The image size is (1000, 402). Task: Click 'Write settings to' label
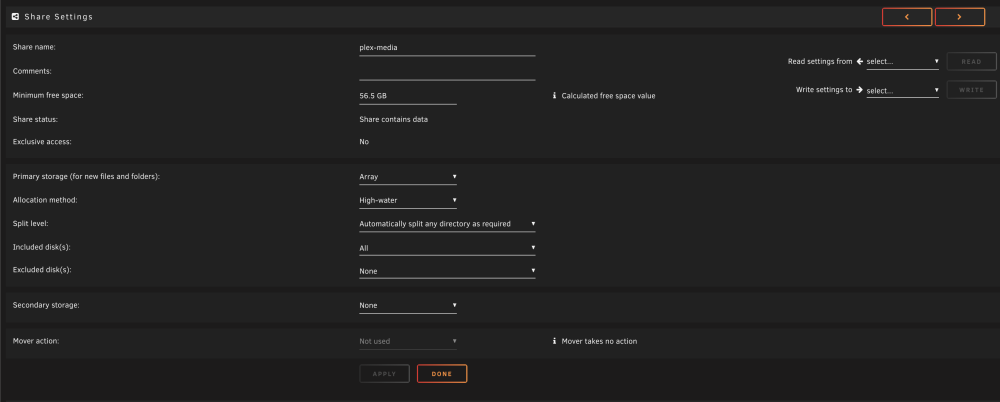[824, 90]
